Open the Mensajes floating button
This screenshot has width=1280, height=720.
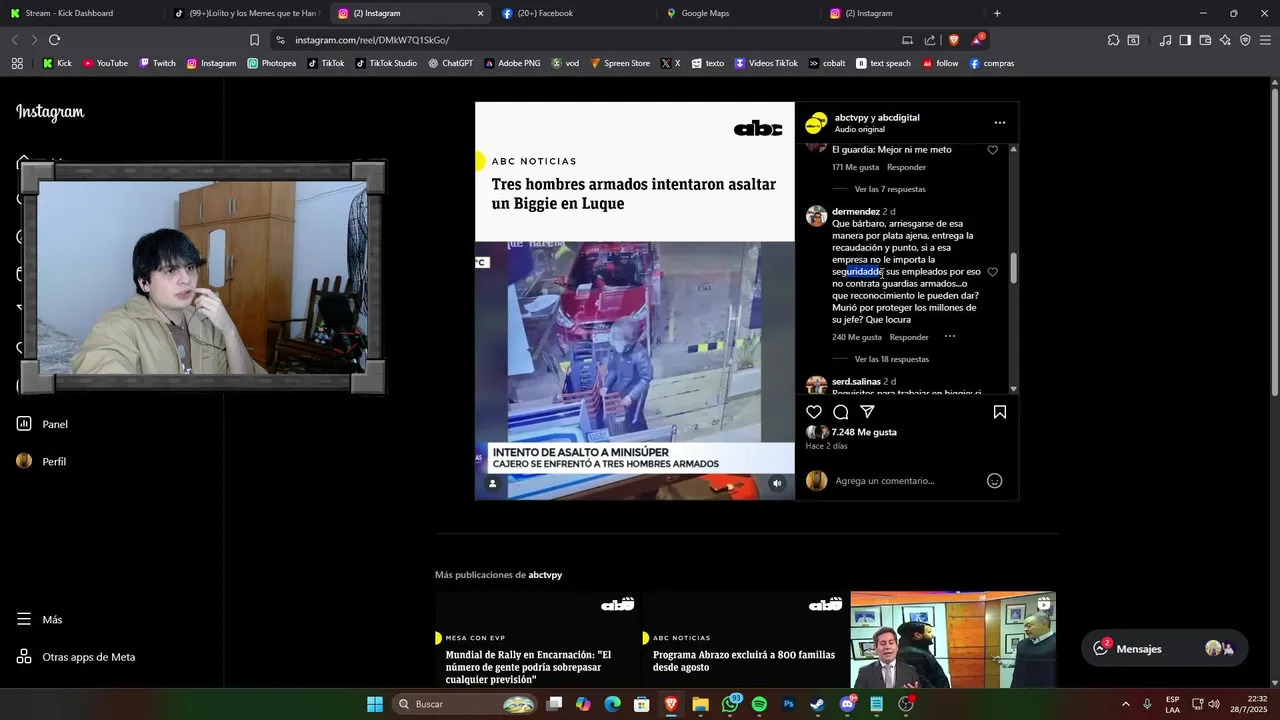pyautogui.click(x=1164, y=649)
